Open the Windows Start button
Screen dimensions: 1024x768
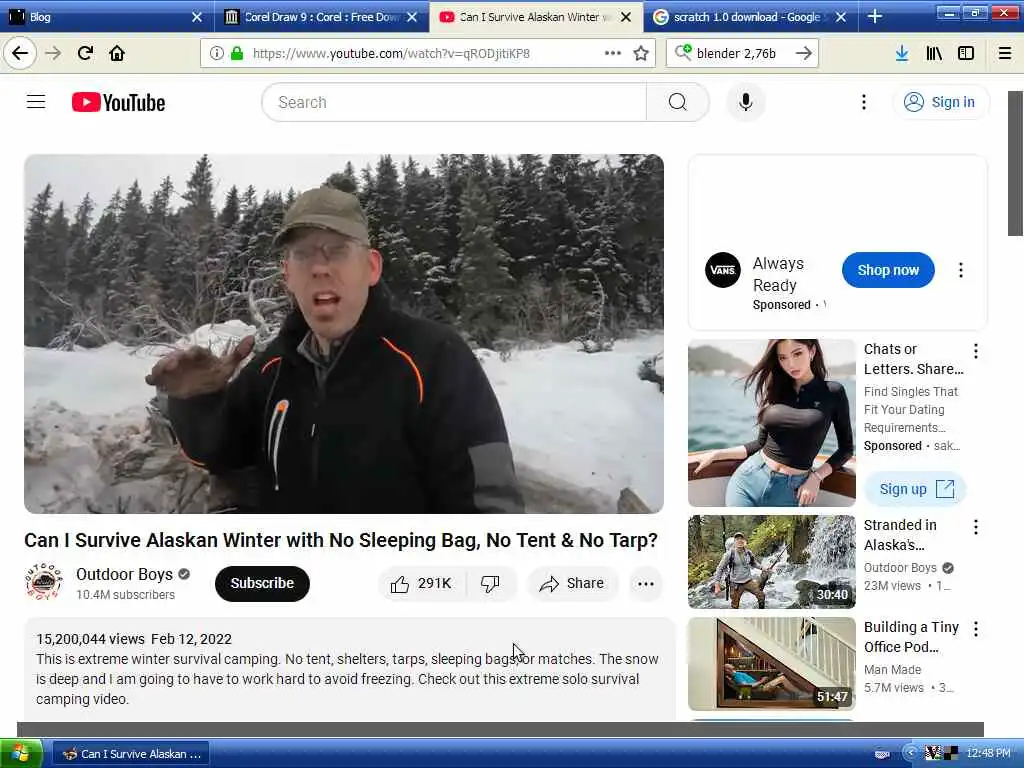pos(21,754)
